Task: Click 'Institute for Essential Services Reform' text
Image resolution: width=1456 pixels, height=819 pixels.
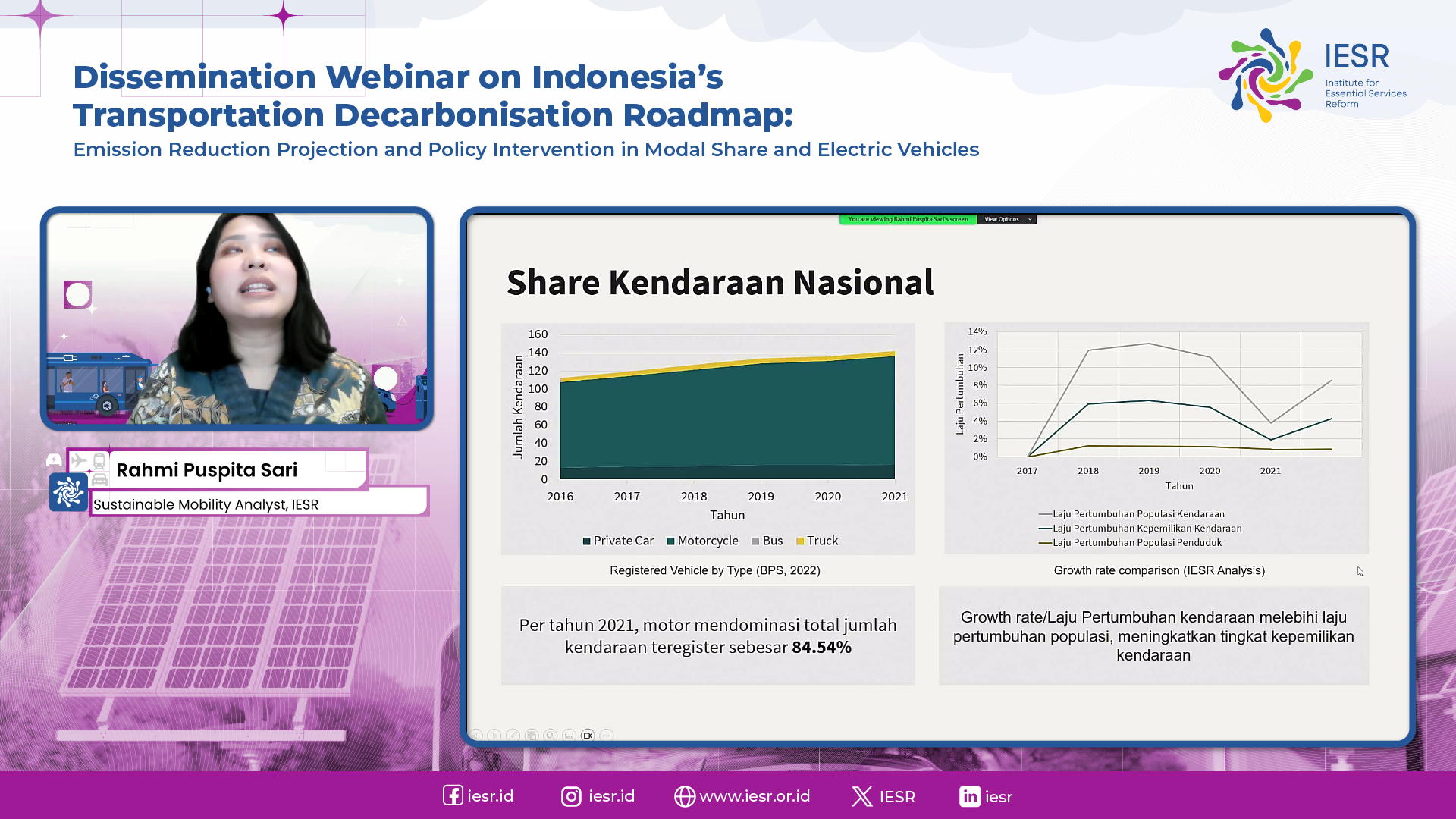Action: (x=1366, y=93)
